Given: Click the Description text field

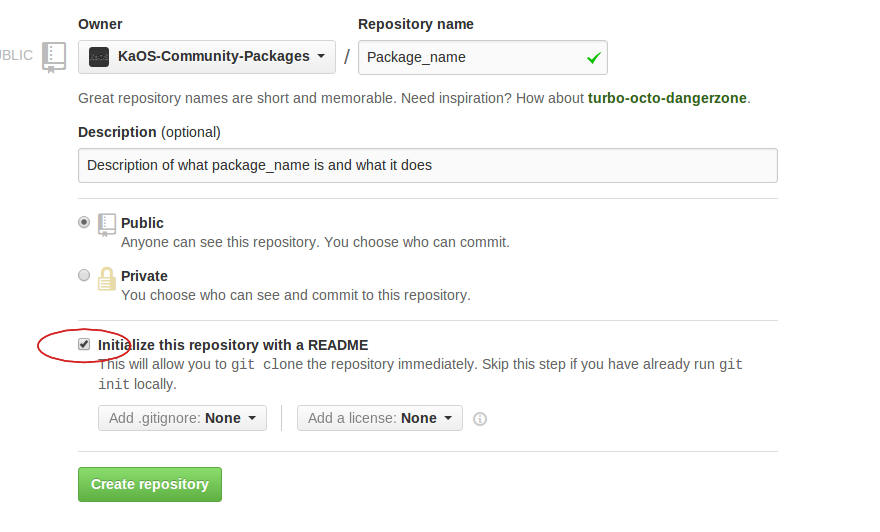Looking at the screenshot, I should coord(428,165).
